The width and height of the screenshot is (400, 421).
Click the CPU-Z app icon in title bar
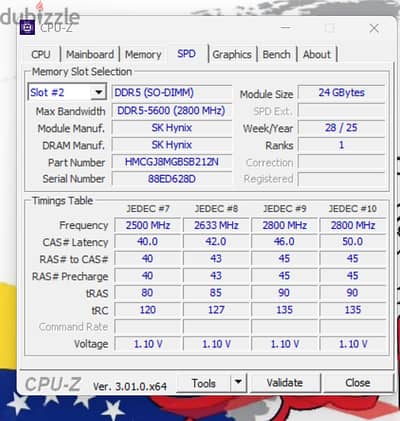[x=27, y=27]
